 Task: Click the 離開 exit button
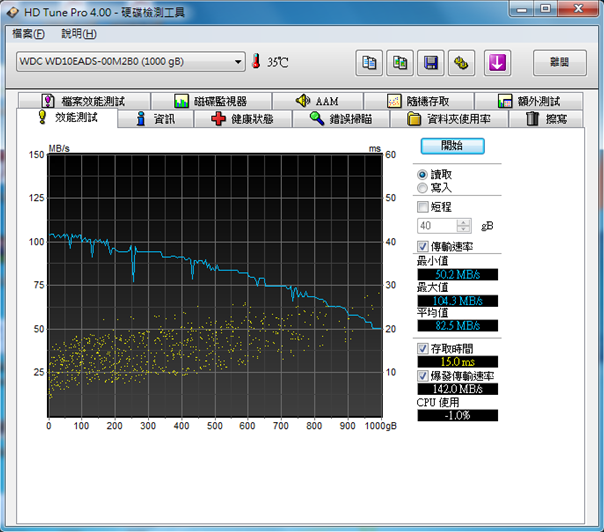point(559,62)
